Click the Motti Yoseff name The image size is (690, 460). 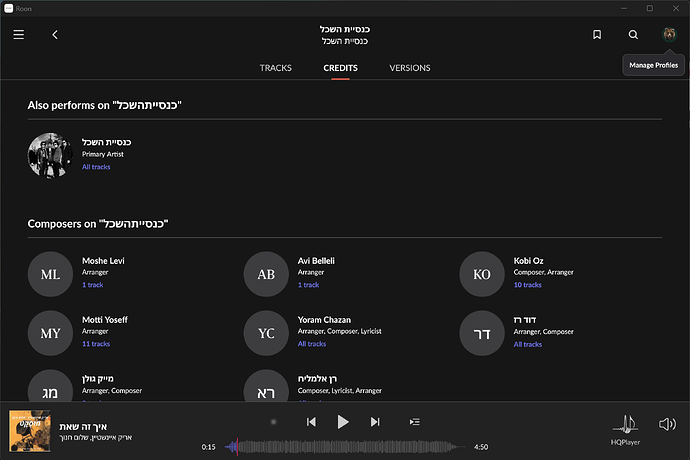tap(105, 320)
